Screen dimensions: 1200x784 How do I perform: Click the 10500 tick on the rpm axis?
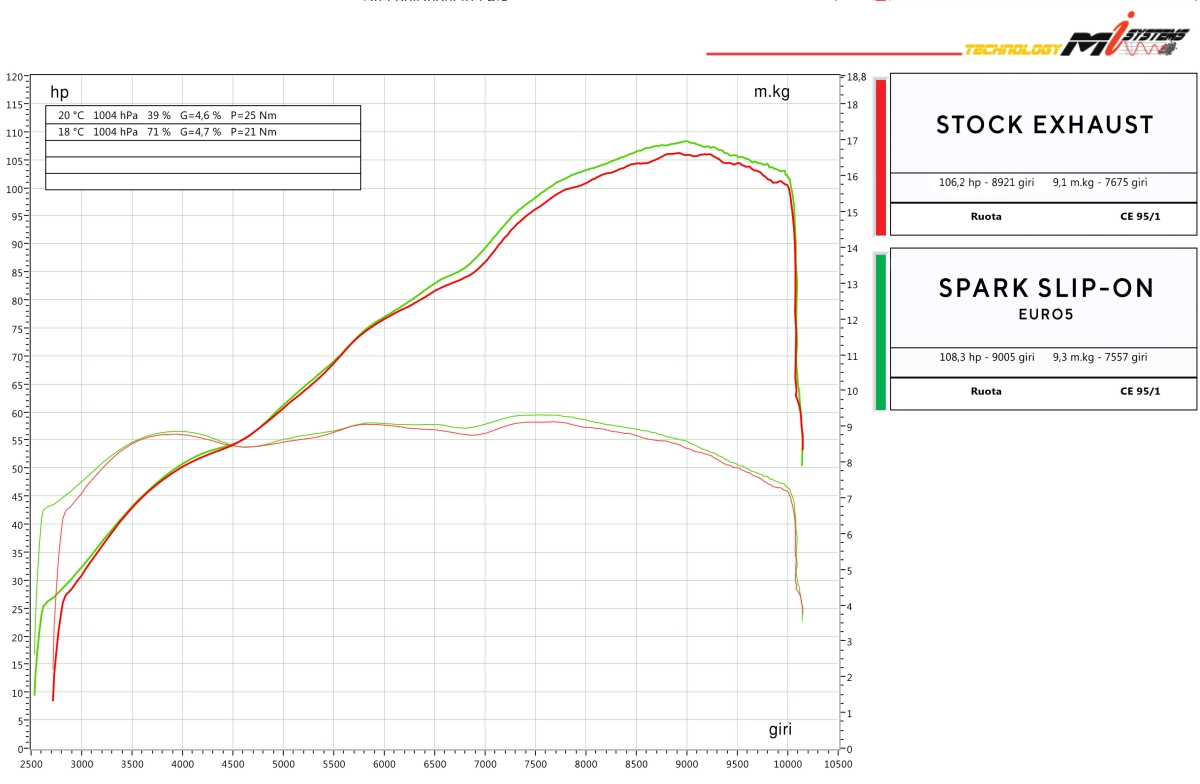[837, 764]
